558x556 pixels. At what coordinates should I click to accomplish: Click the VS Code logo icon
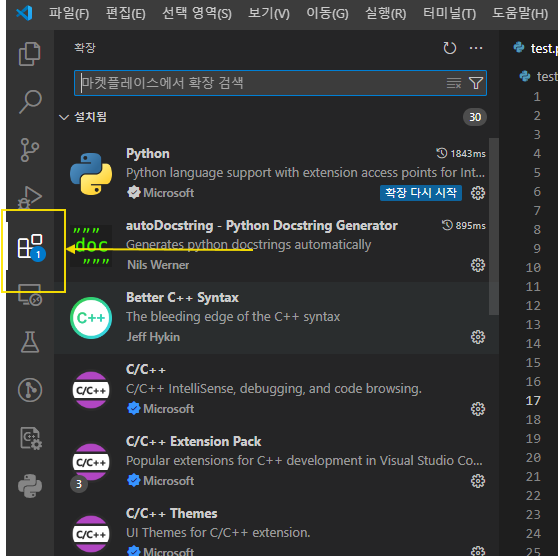click(24, 13)
